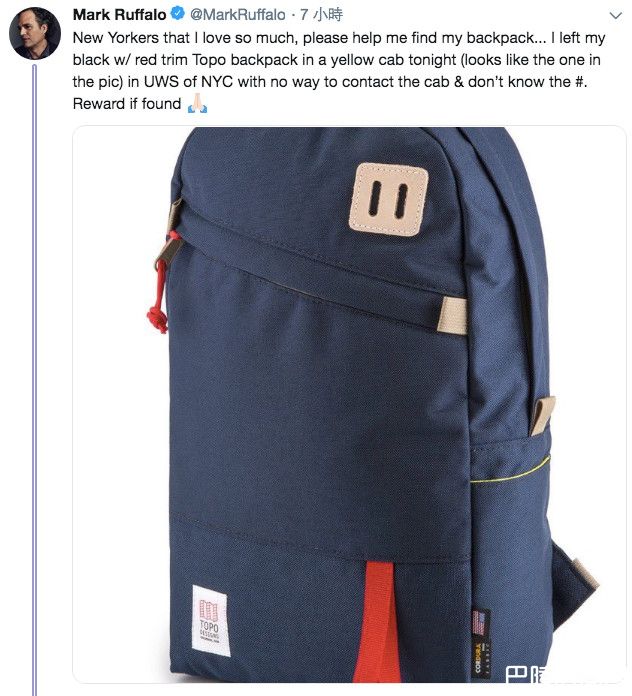Click the tan leather lash patch
Viewport: 632px width, 696px height.
(389, 199)
